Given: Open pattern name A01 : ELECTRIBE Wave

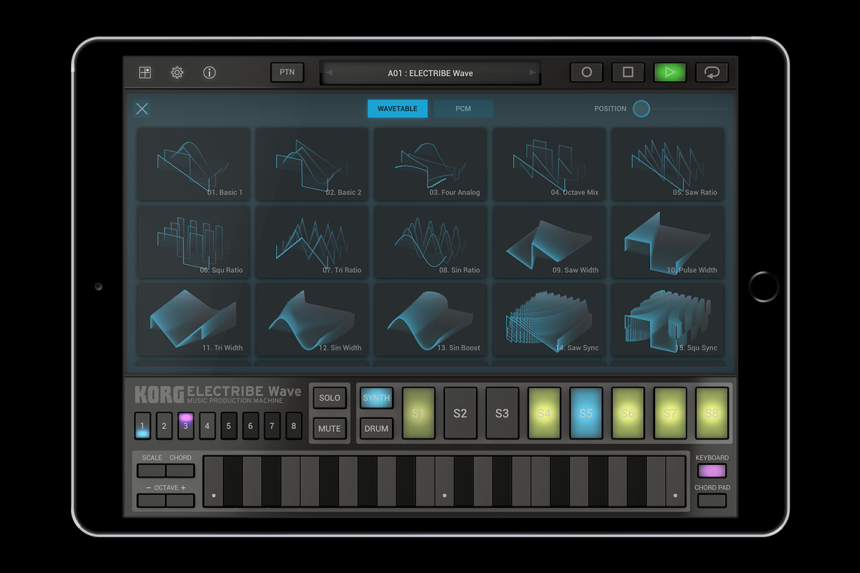Looking at the screenshot, I should tap(430, 73).
